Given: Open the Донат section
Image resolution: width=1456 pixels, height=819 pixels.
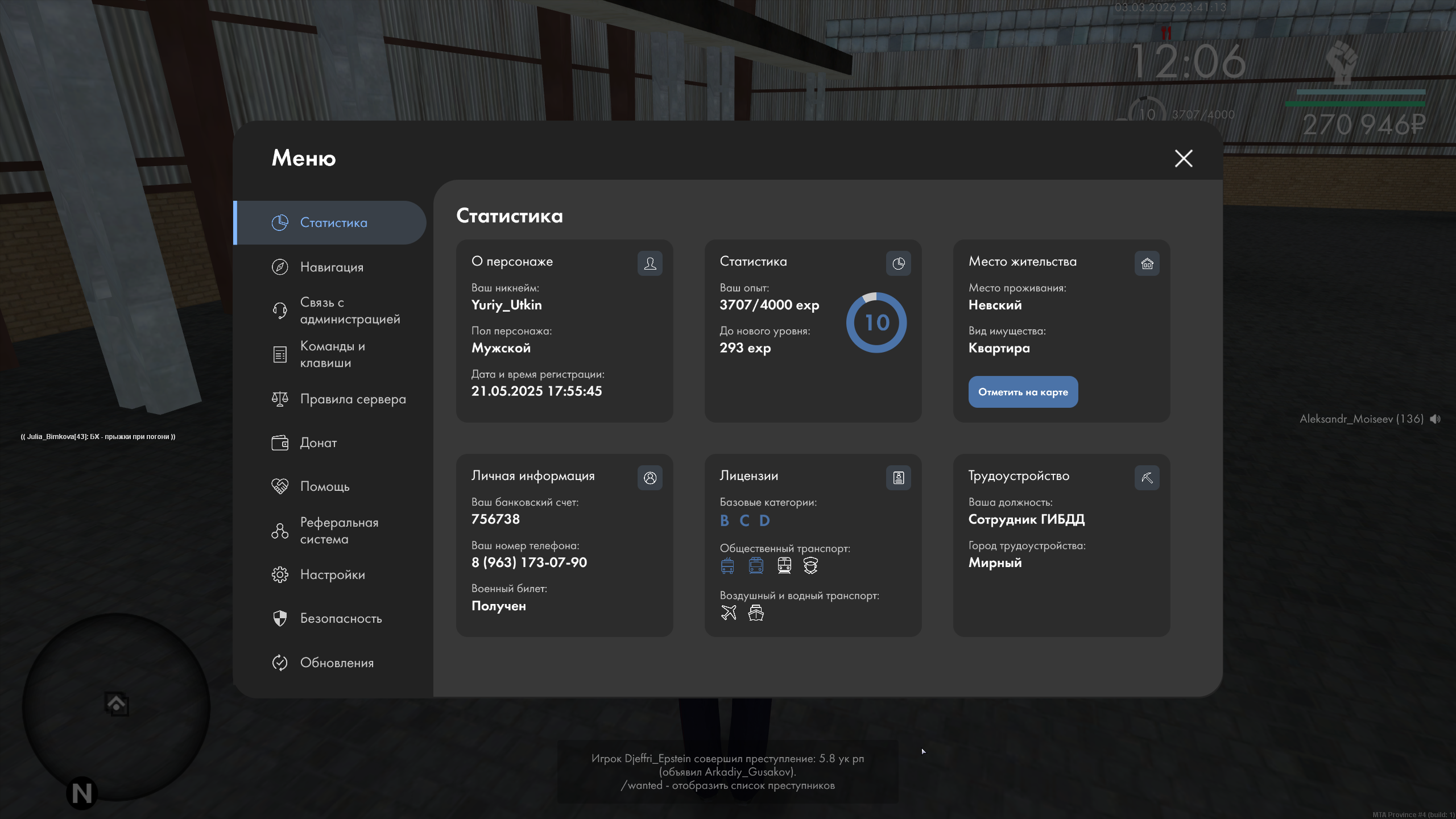Looking at the screenshot, I should pyautogui.click(x=318, y=442).
